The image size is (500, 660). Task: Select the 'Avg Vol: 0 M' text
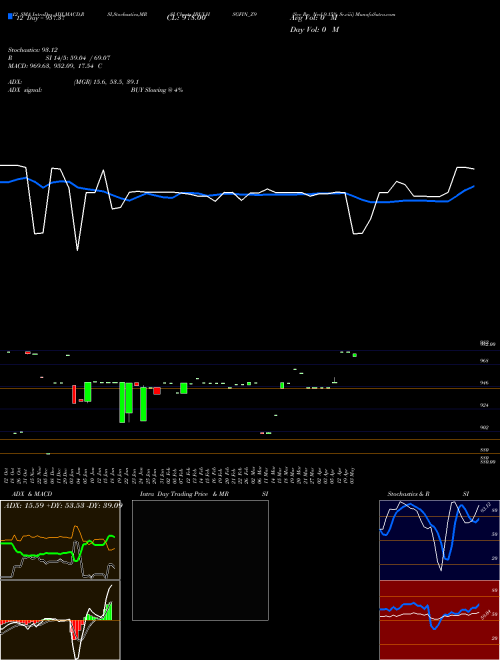pos(314,18)
